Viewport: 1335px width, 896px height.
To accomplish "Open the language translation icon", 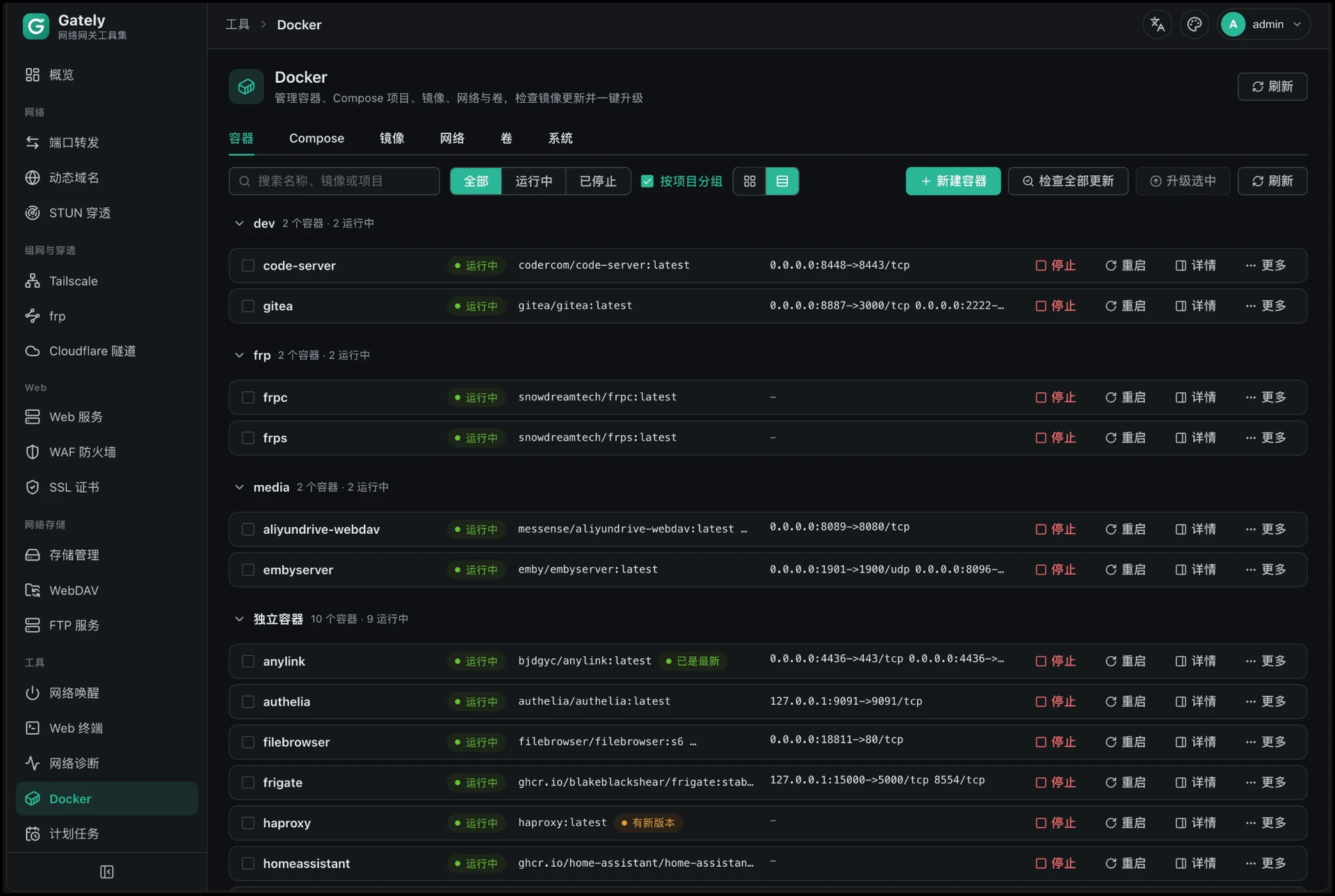I will point(1157,24).
